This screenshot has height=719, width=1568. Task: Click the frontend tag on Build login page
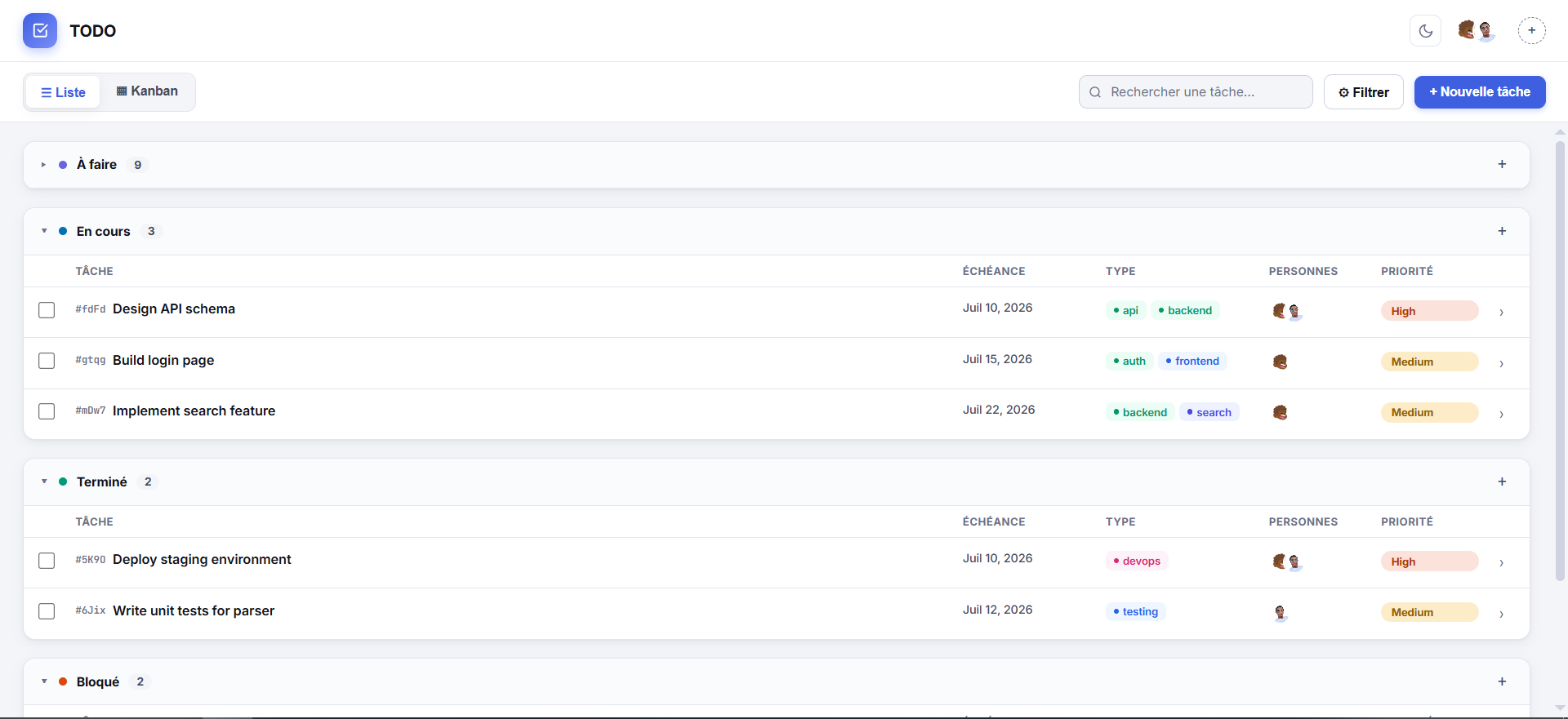1192,361
